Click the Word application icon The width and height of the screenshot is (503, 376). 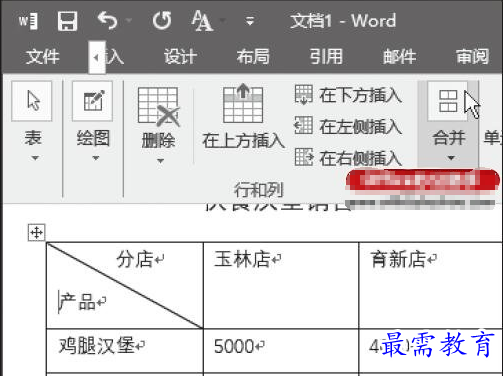[28, 21]
